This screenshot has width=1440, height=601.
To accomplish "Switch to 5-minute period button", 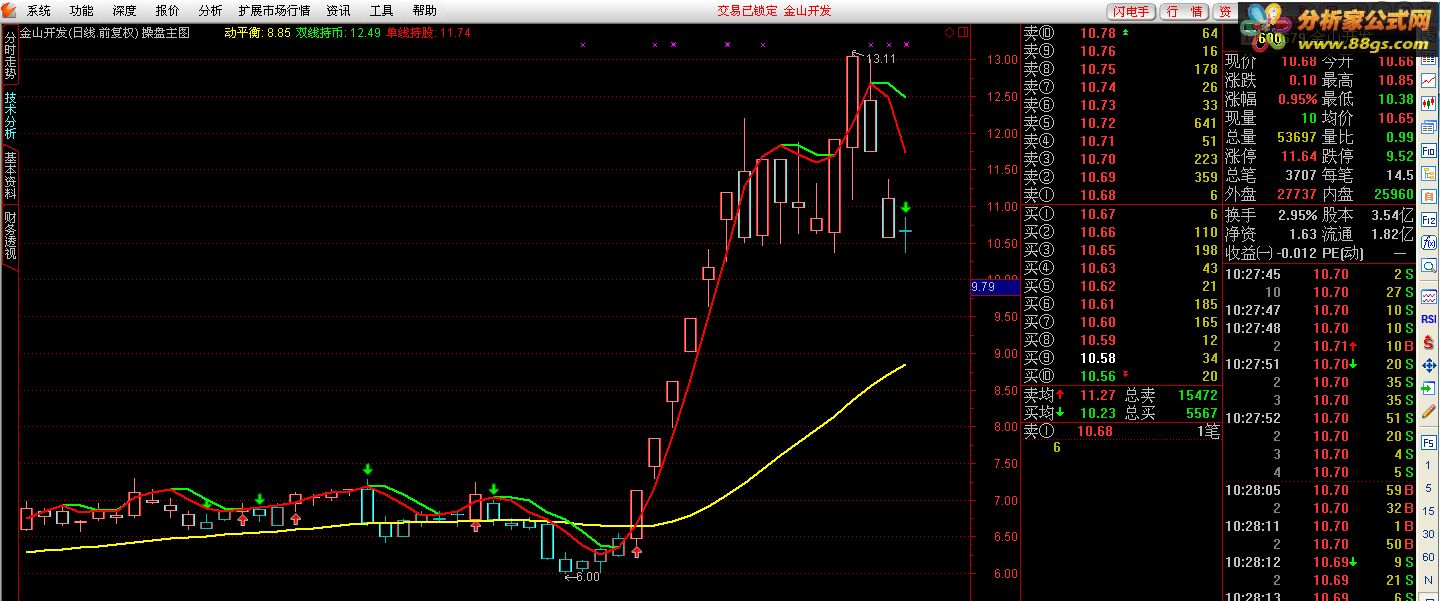I will pyautogui.click(x=1429, y=488).
